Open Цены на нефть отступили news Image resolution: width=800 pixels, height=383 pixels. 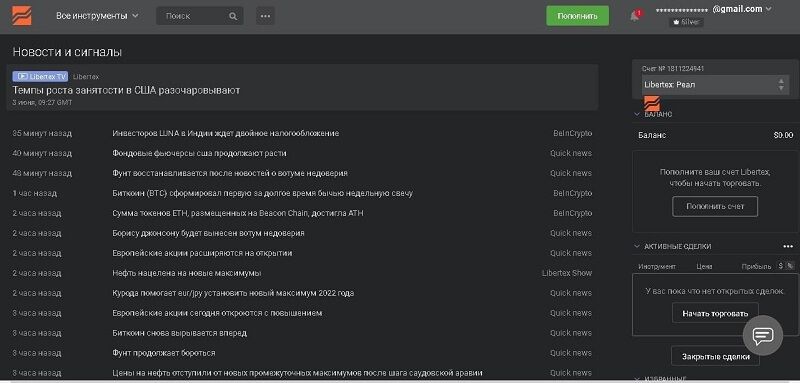tap(297, 373)
